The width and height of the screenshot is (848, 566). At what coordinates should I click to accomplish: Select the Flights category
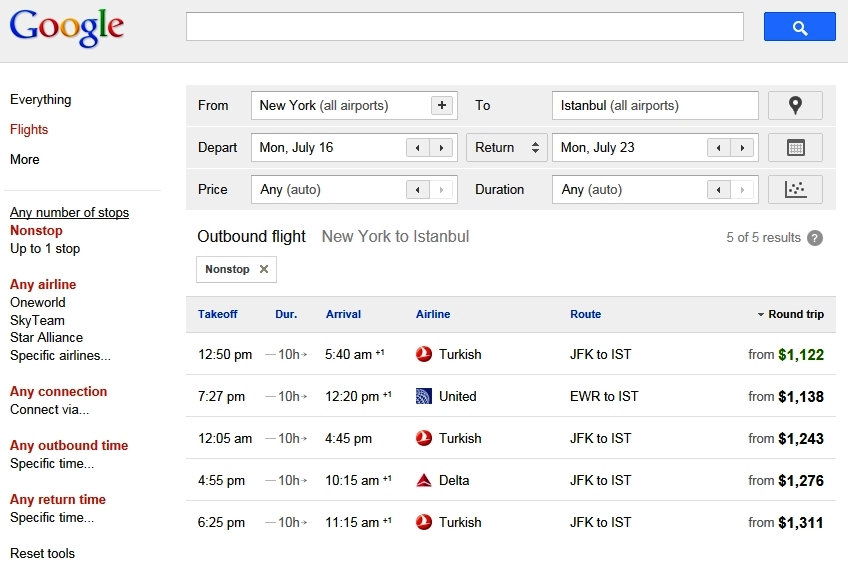(x=29, y=129)
